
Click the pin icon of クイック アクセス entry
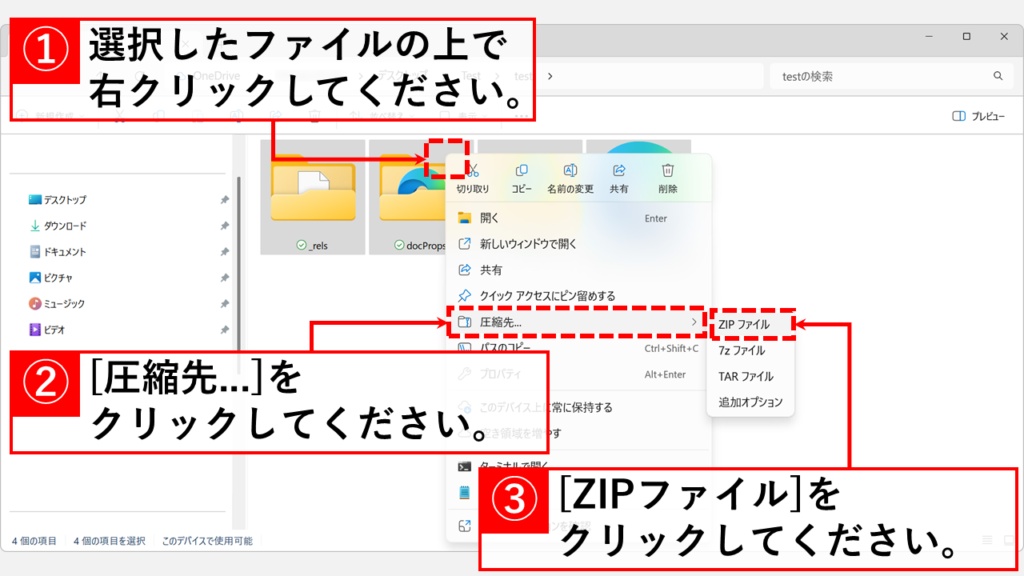pos(464,296)
